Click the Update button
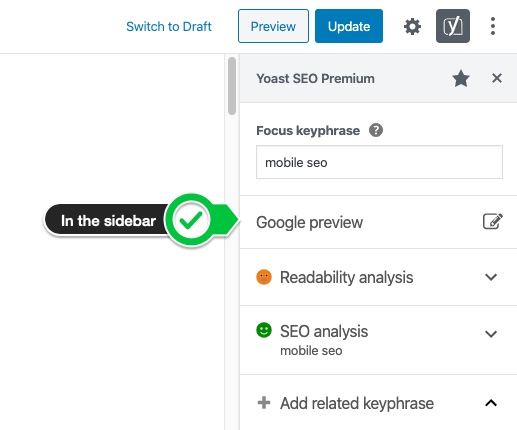 coord(349,26)
